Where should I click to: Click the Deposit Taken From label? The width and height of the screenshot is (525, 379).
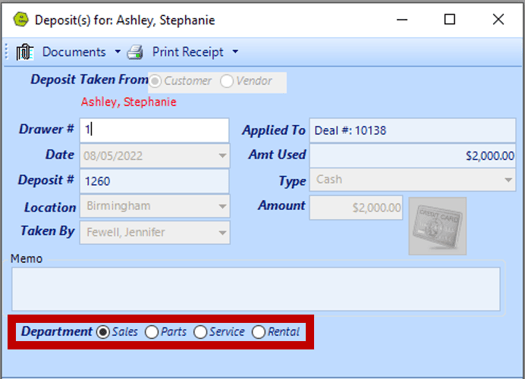(x=89, y=79)
